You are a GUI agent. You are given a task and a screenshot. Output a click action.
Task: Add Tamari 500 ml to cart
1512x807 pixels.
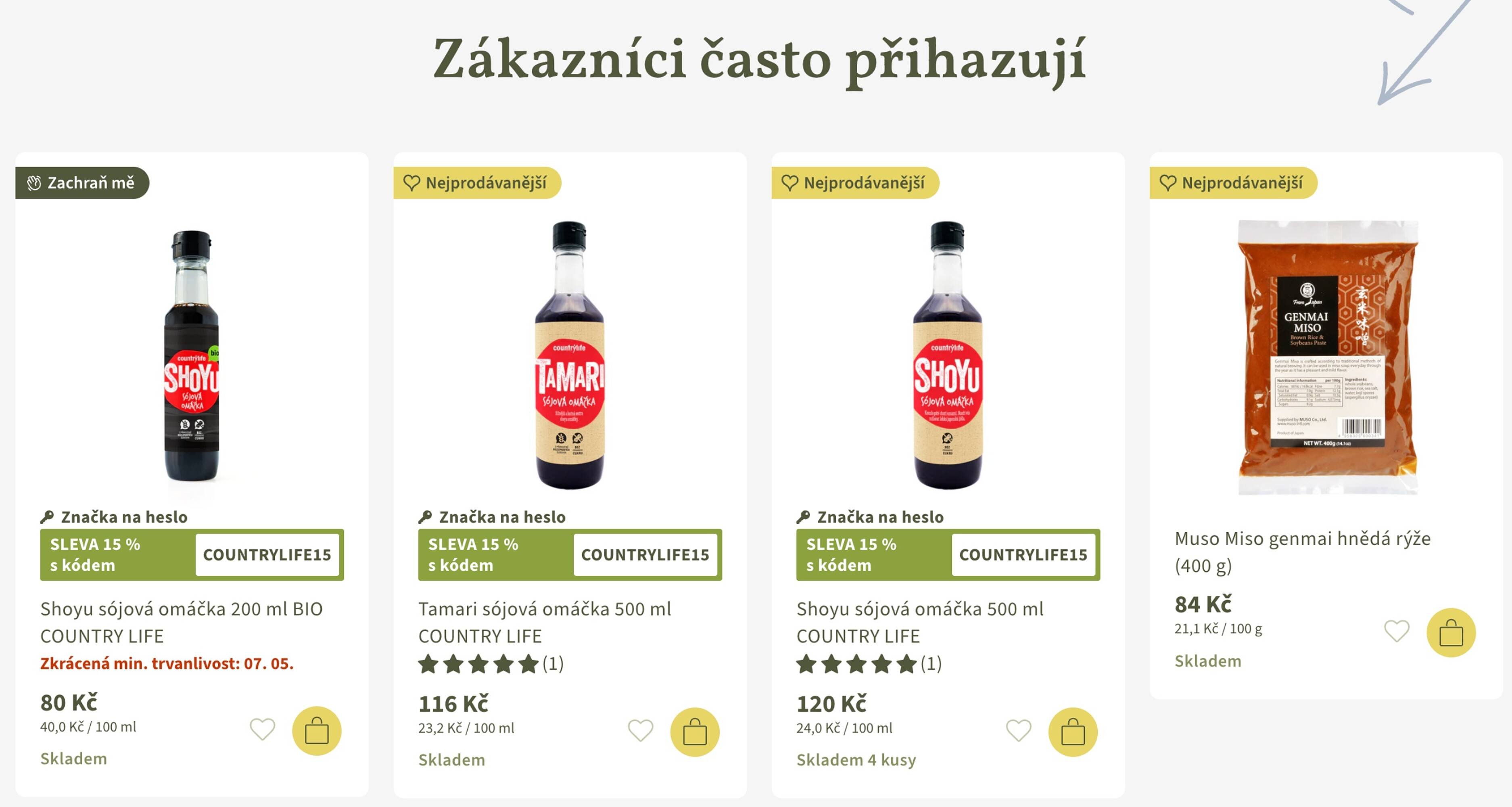694,732
